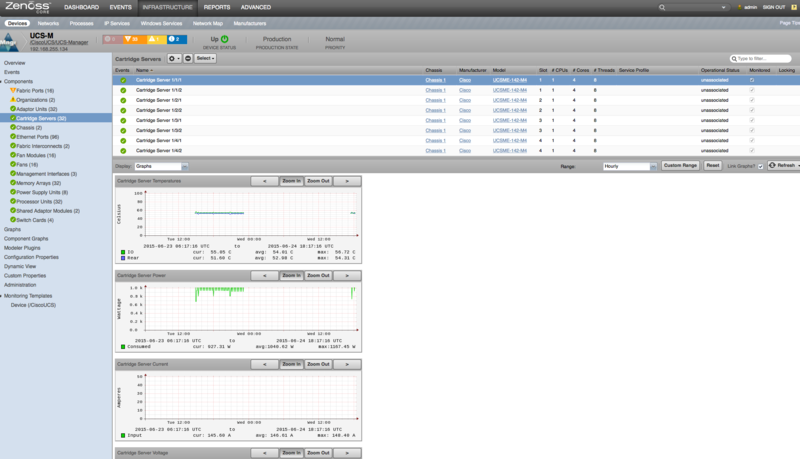This screenshot has height=459, width=800.
Task: Click the search magnifier icon in top bar
Action: pos(662,7)
